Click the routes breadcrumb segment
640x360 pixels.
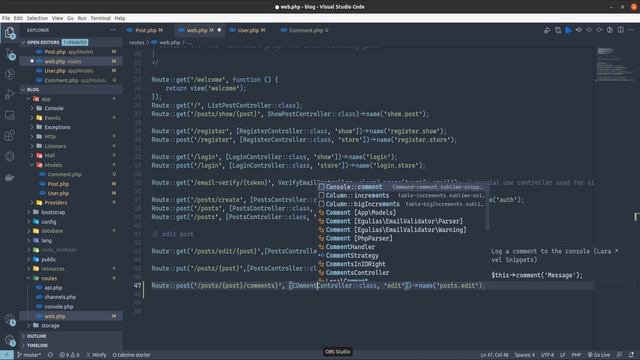click(136, 42)
